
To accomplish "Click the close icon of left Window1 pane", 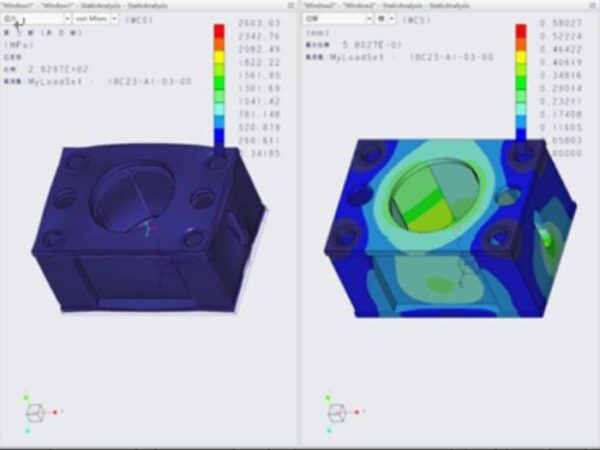I will 290,5.
